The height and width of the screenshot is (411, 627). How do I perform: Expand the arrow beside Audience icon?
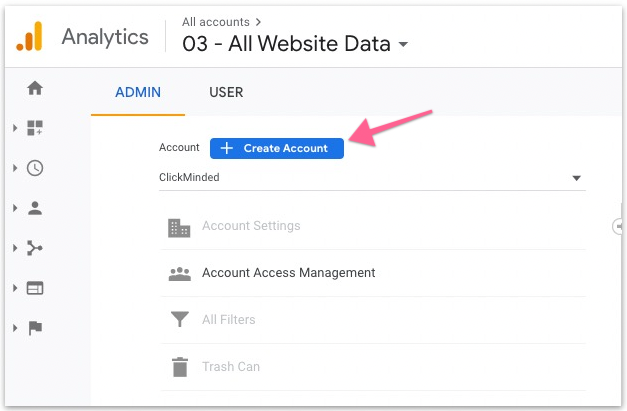15,208
